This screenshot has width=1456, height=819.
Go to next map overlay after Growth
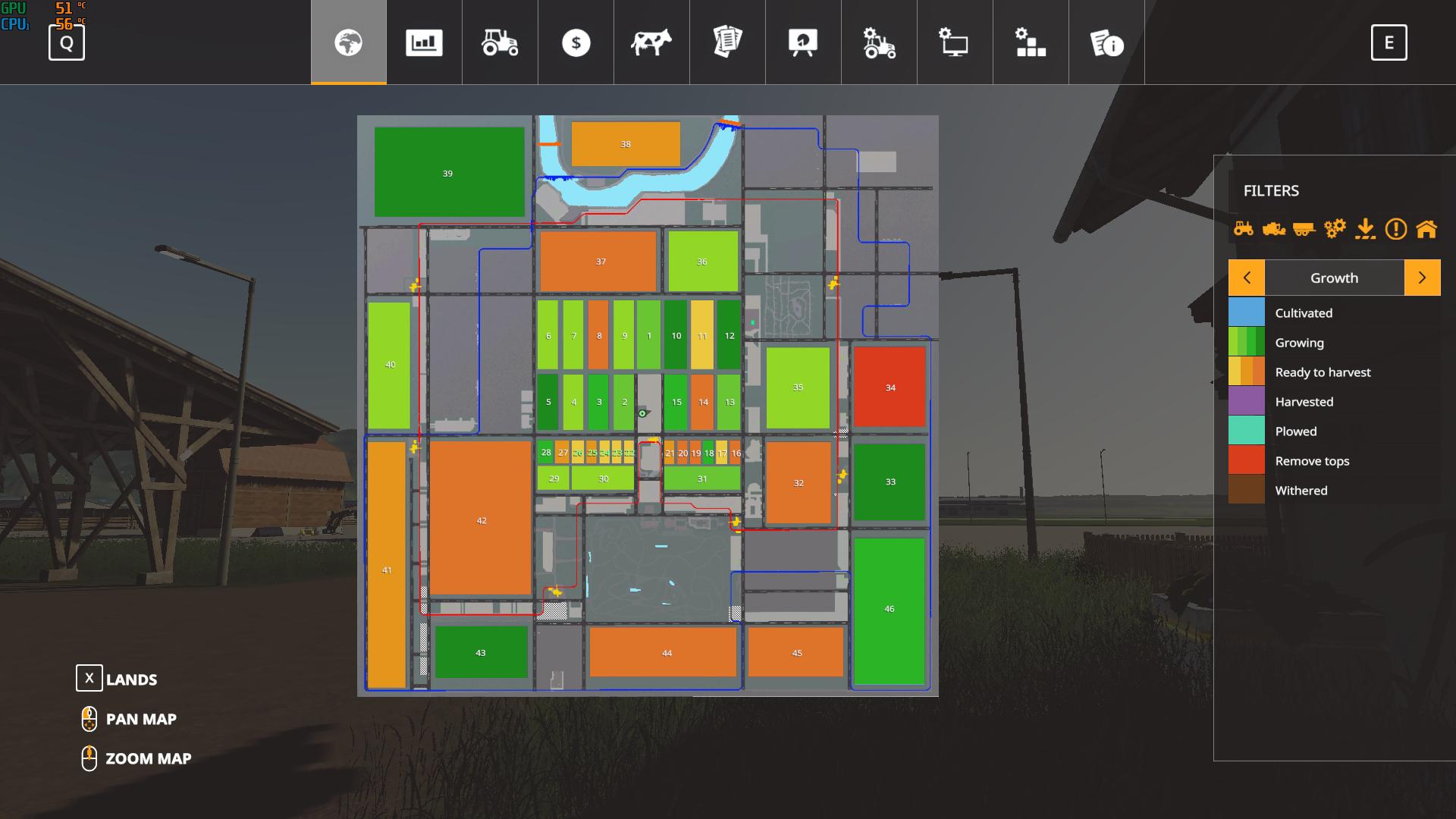click(1422, 278)
